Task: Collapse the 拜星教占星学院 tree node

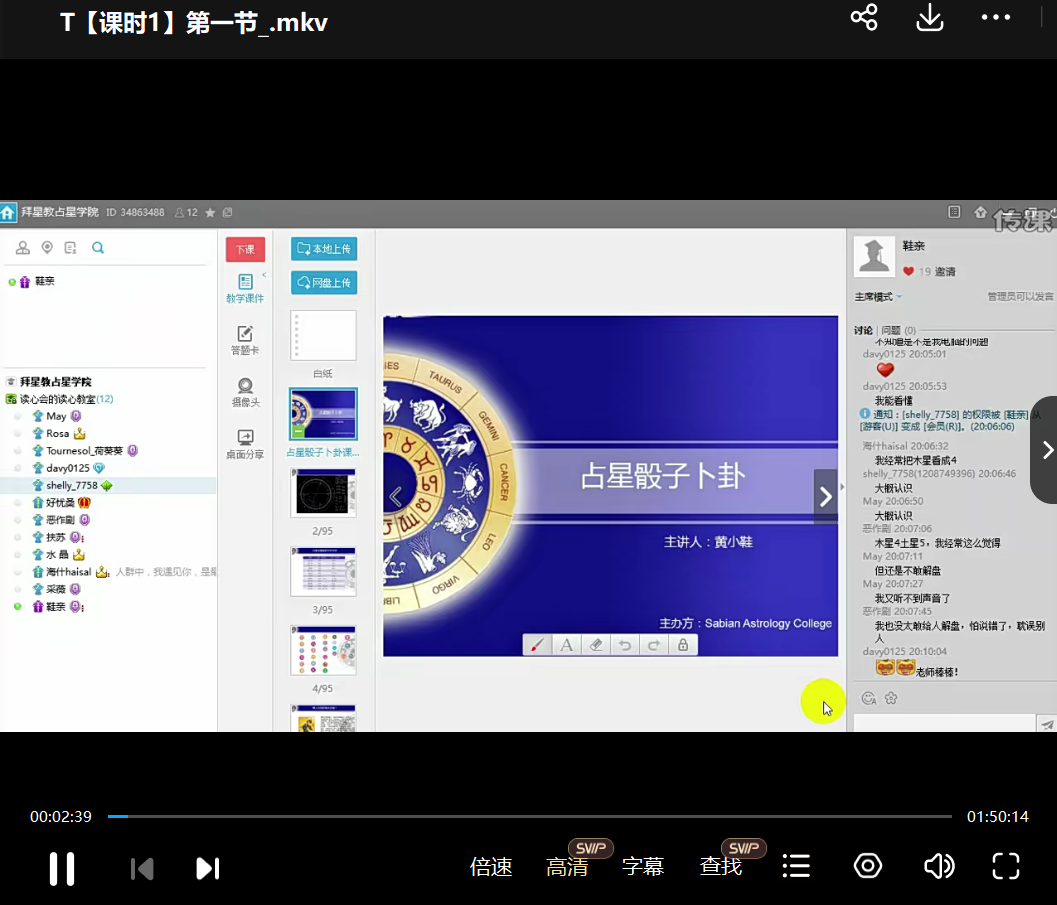Action: click(11, 381)
